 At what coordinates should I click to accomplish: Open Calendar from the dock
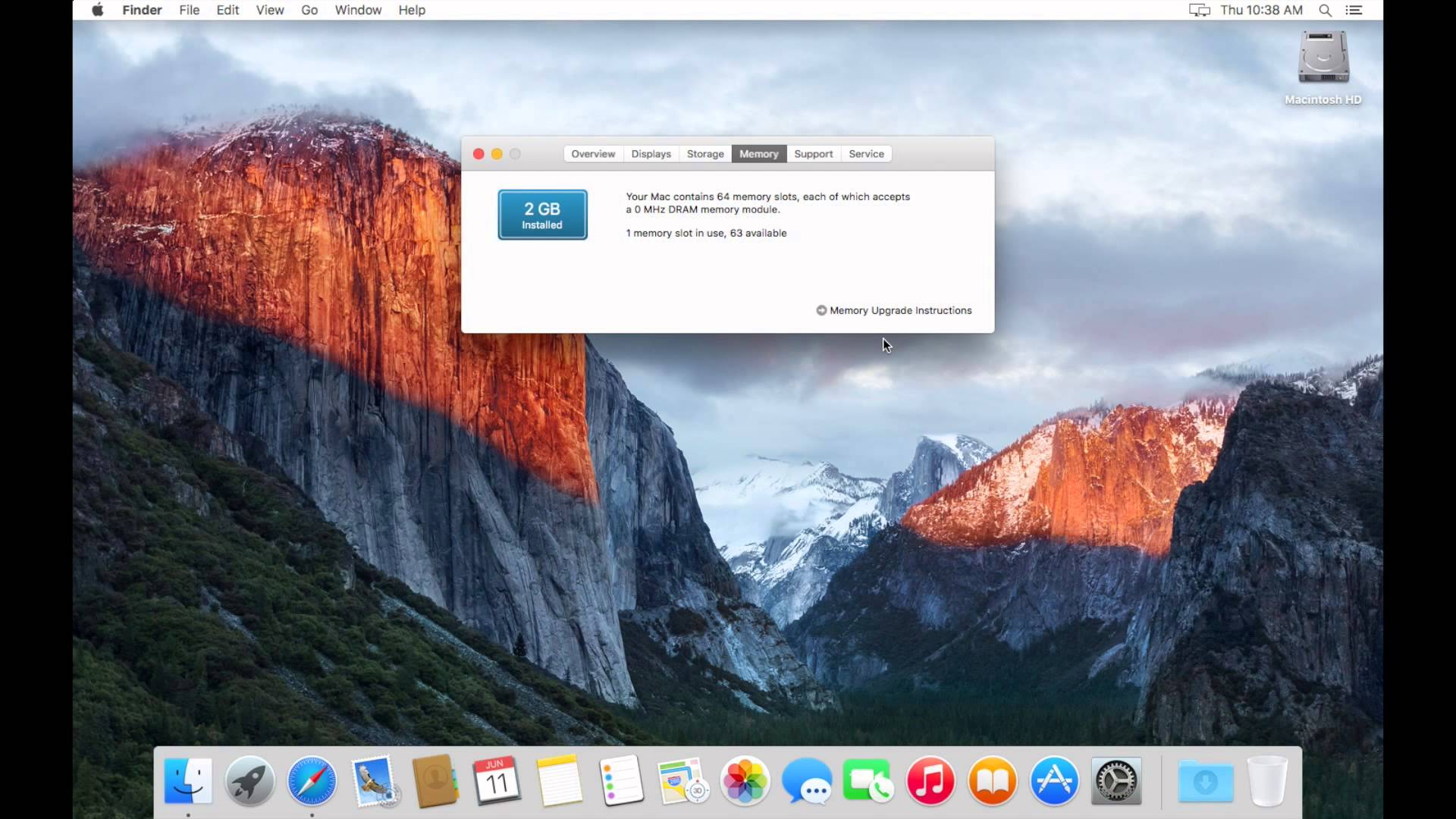pos(497,782)
